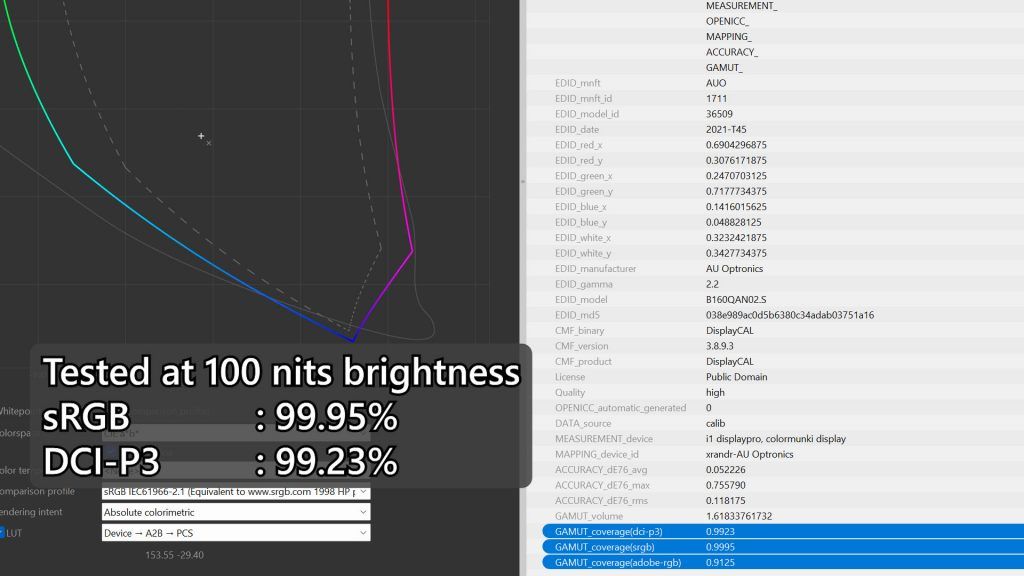Click the EDID_mnft_id value 1711

716,99
